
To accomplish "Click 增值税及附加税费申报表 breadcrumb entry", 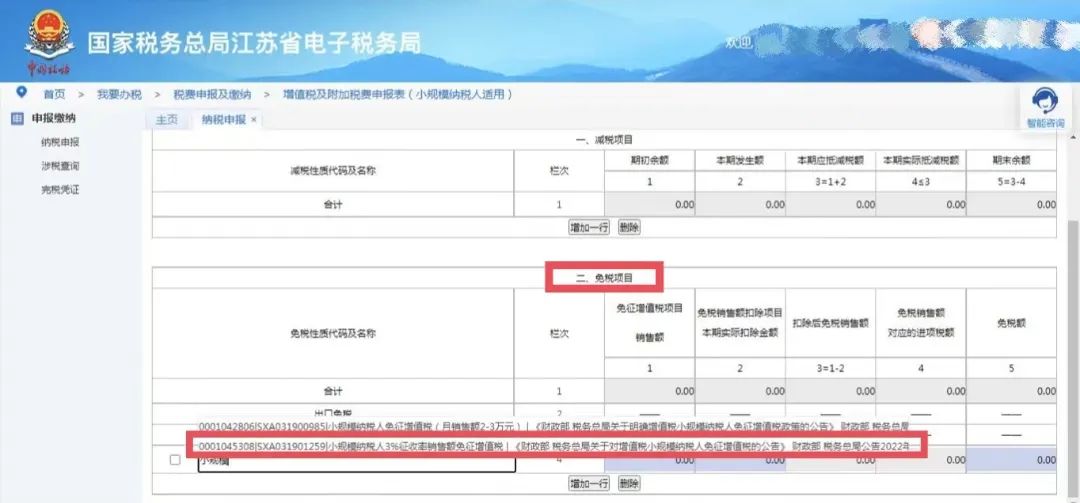I will click(397, 94).
